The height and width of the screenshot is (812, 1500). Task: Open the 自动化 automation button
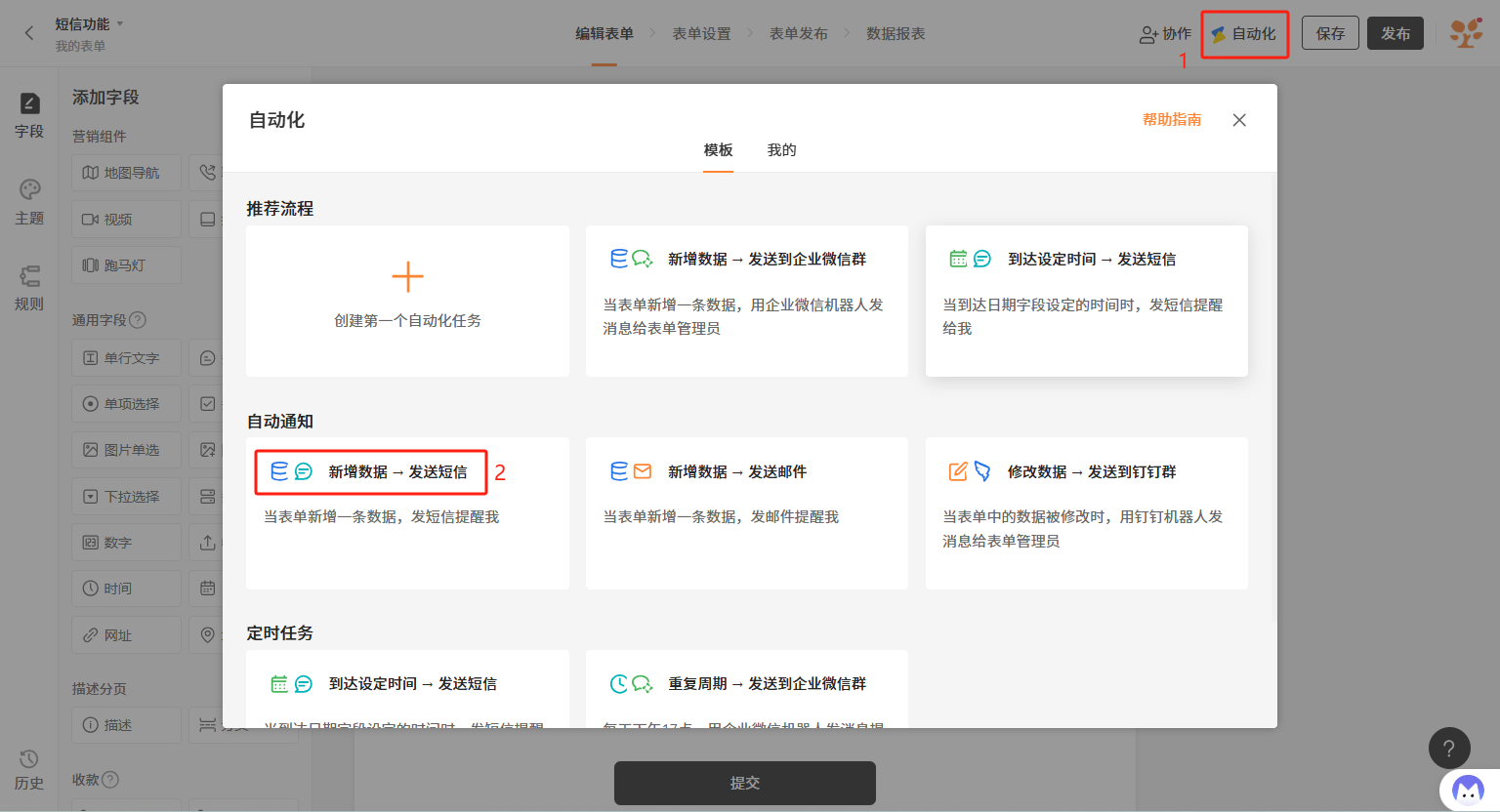[x=1244, y=33]
